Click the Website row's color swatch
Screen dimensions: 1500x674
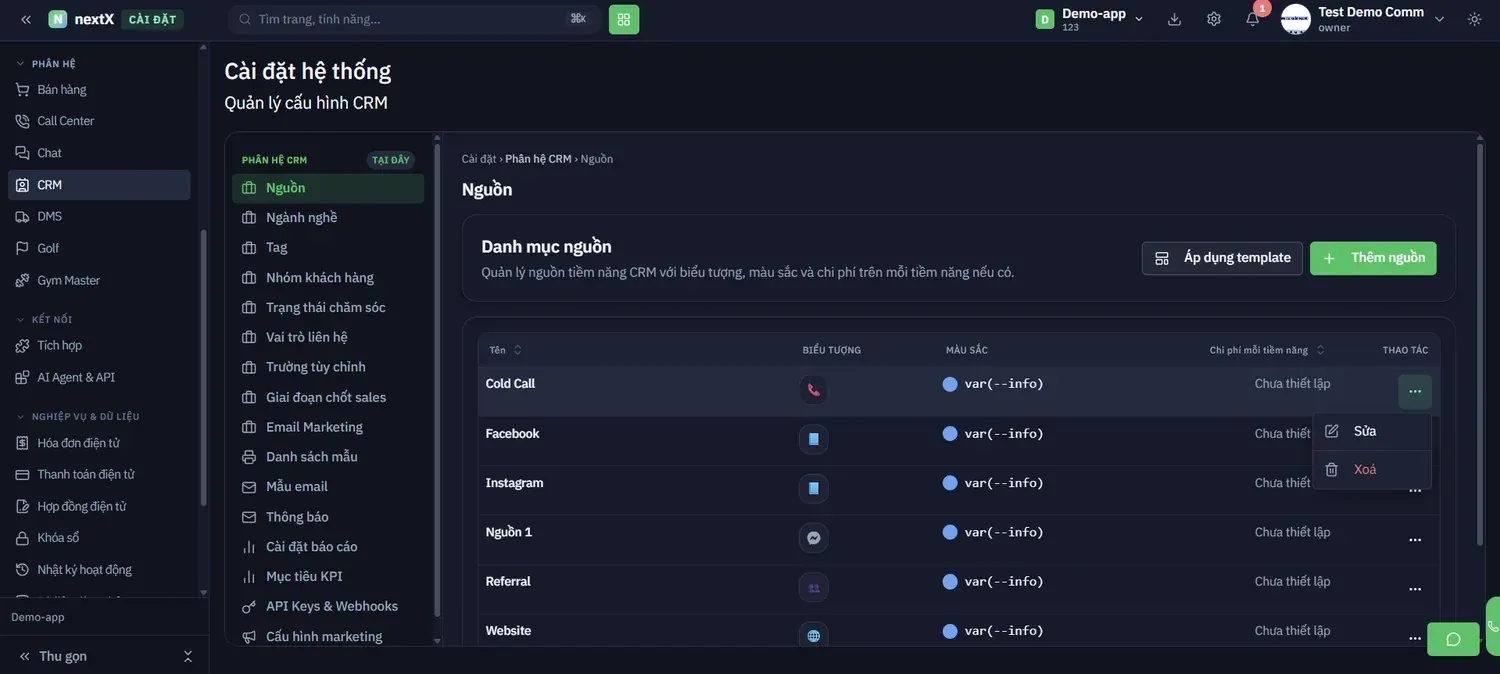(950, 631)
